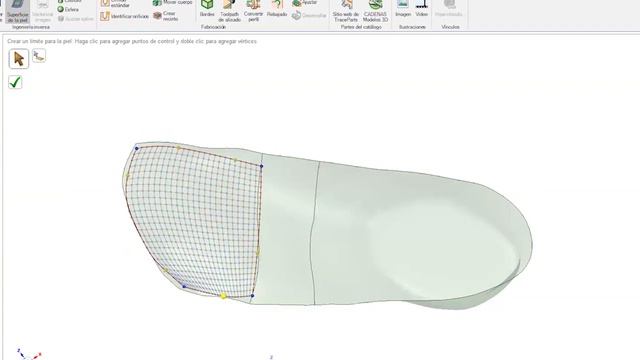Image resolution: width=640 pixels, height=360 pixels.
Task: Click the Ajustar spline option
Action: (x=76, y=19)
